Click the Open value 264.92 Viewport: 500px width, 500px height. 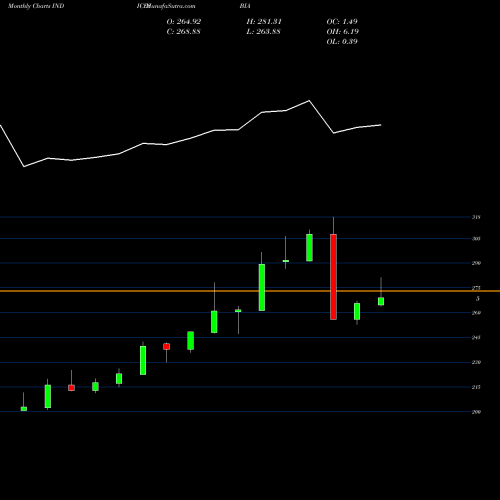(x=184, y=22)
